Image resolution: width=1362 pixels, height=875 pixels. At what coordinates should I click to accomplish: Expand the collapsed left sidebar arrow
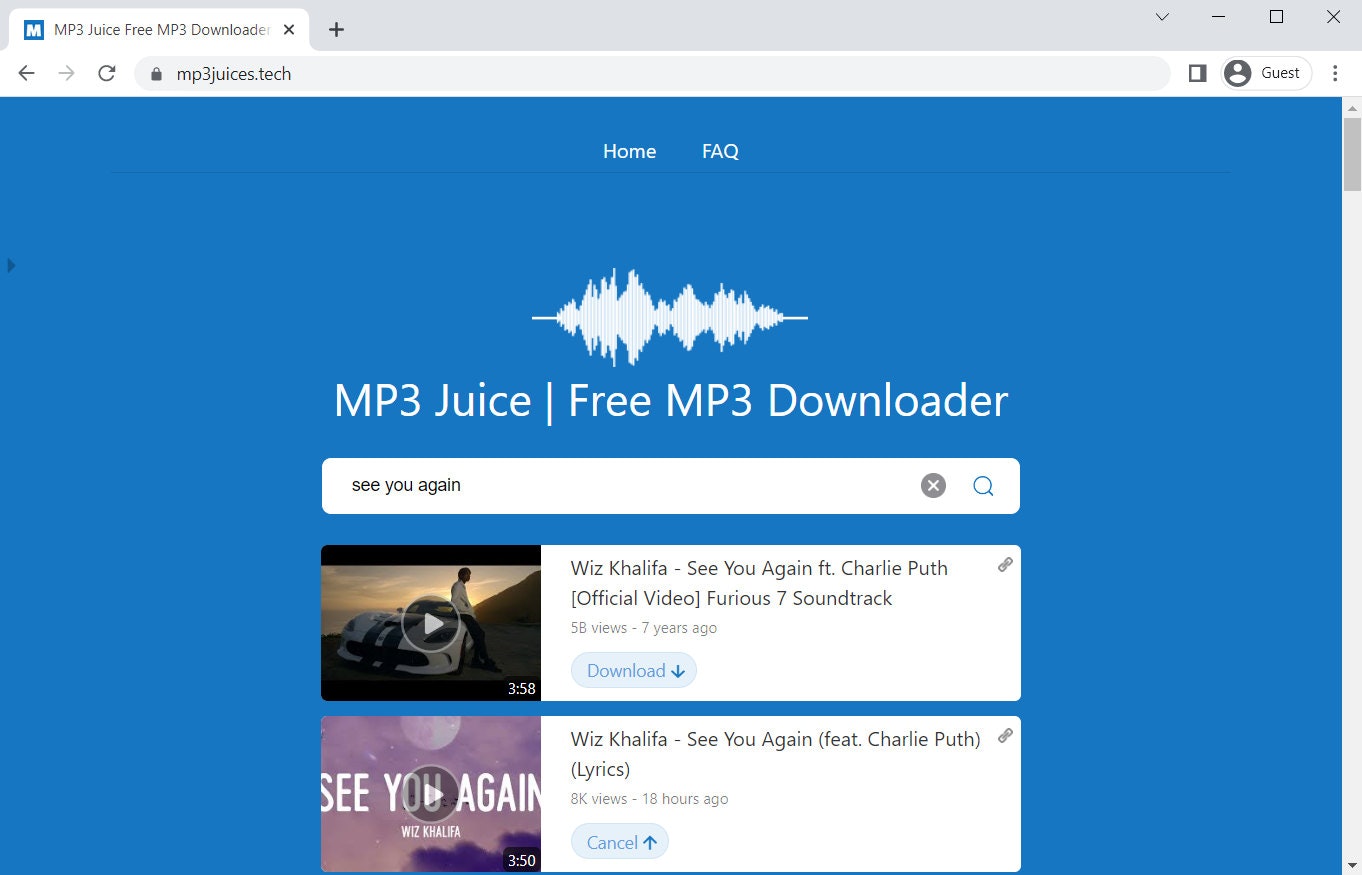tap(11, 265)
